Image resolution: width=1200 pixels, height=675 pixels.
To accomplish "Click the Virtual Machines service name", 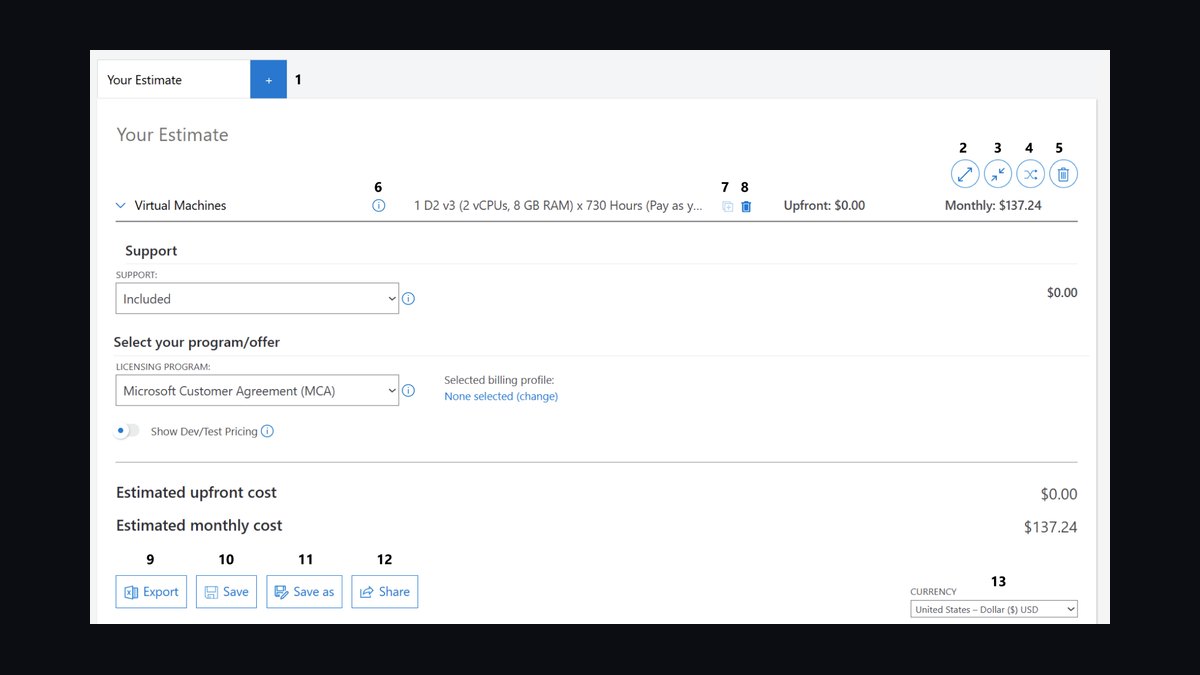I will (x=181, y=205).
